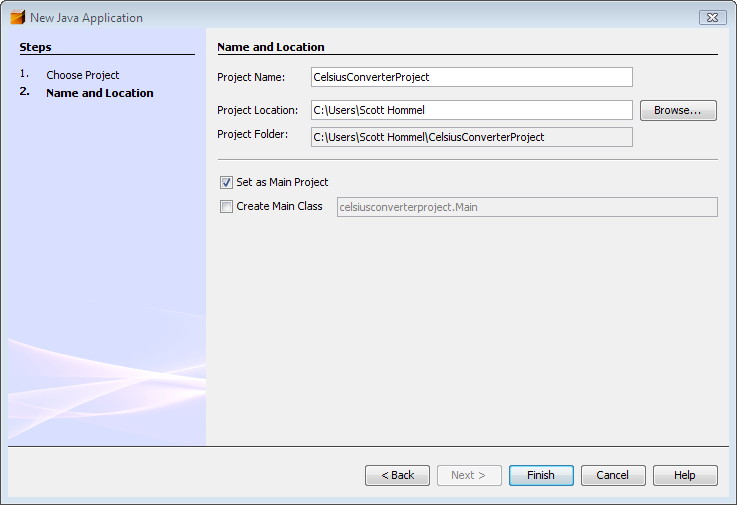737x505 pixels.
Task: Click the New Java Application title text
Action: pos(87,18)
